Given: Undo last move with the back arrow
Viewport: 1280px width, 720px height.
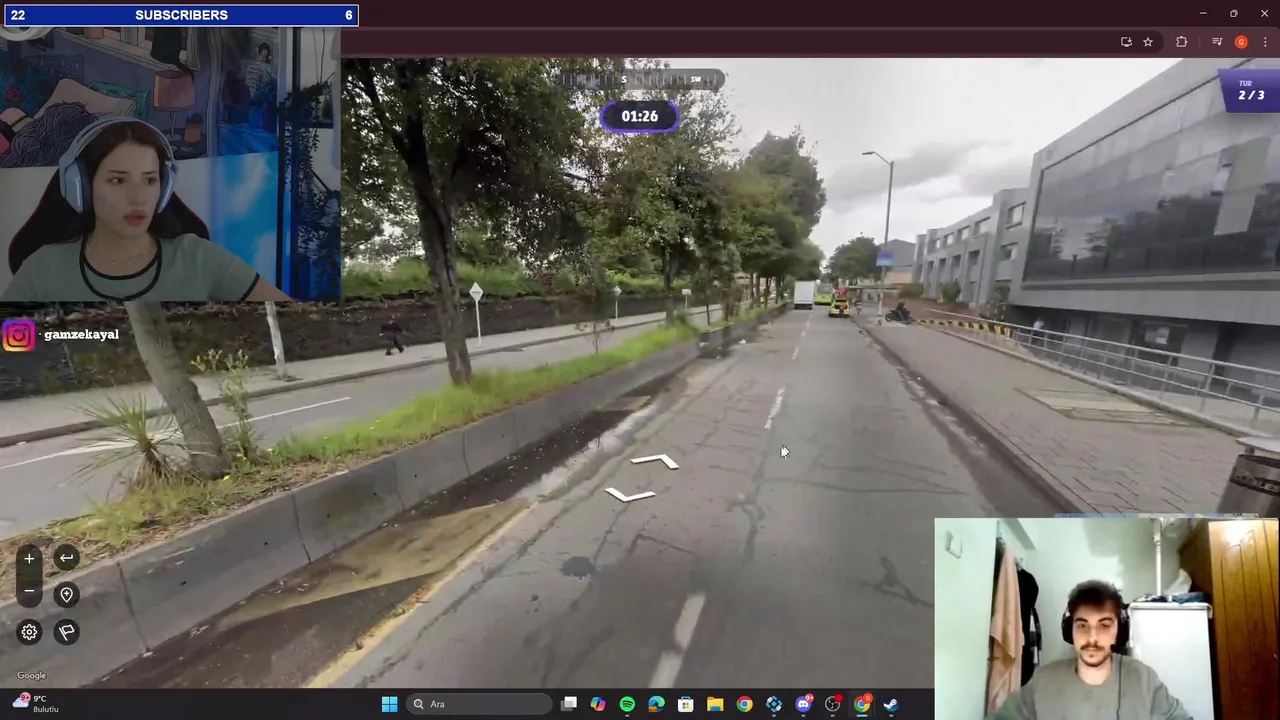Looking at the screenshot, I should pyautogui.click(x=66, y=558).
